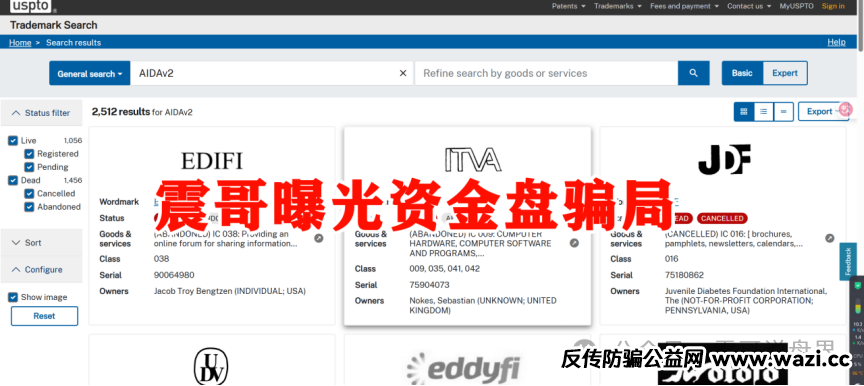Click serial number 75904073
The width and height of the screenshot is (864, 386).
(429, 285)
